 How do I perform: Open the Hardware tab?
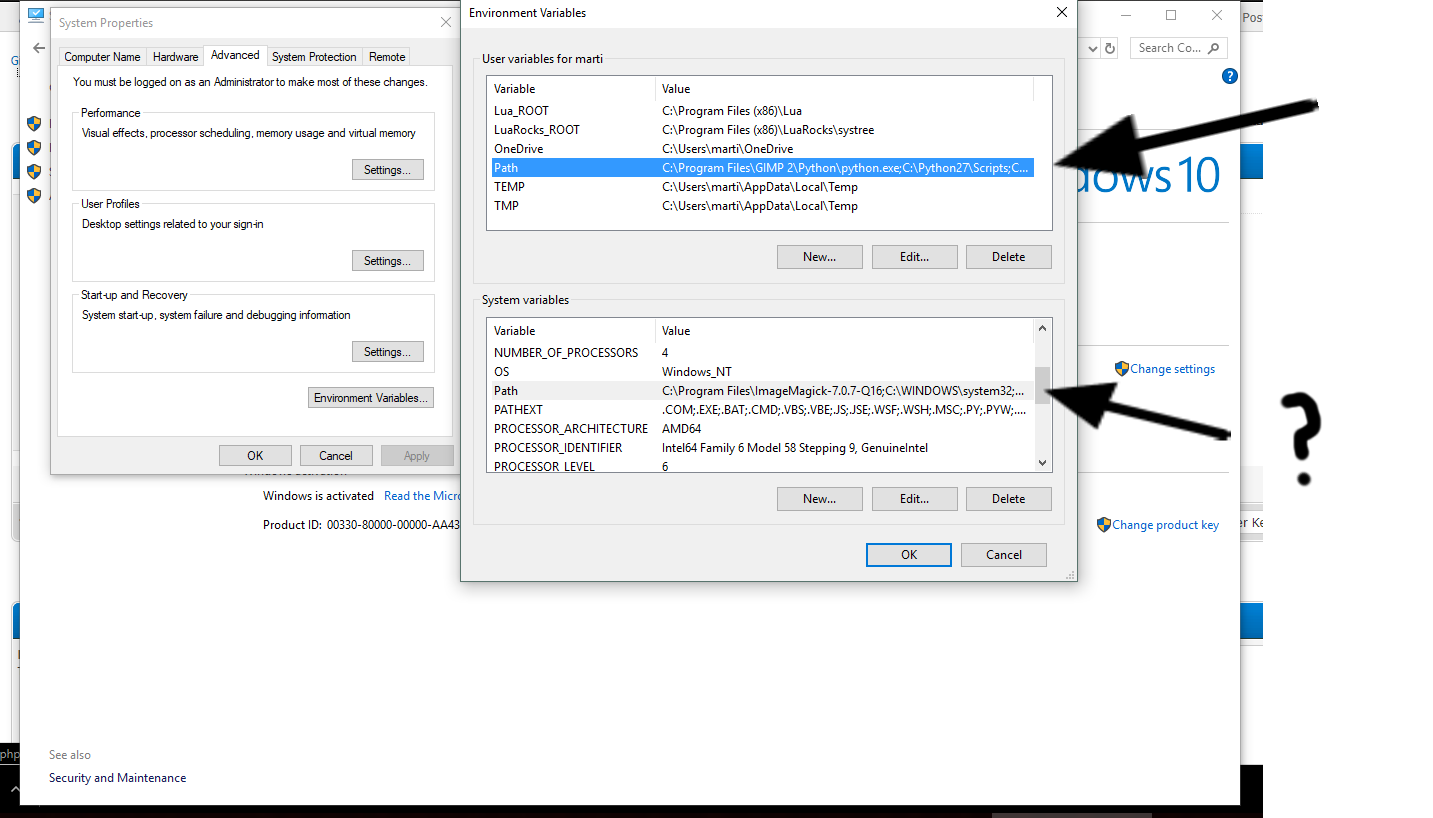(x=176, y=57)
